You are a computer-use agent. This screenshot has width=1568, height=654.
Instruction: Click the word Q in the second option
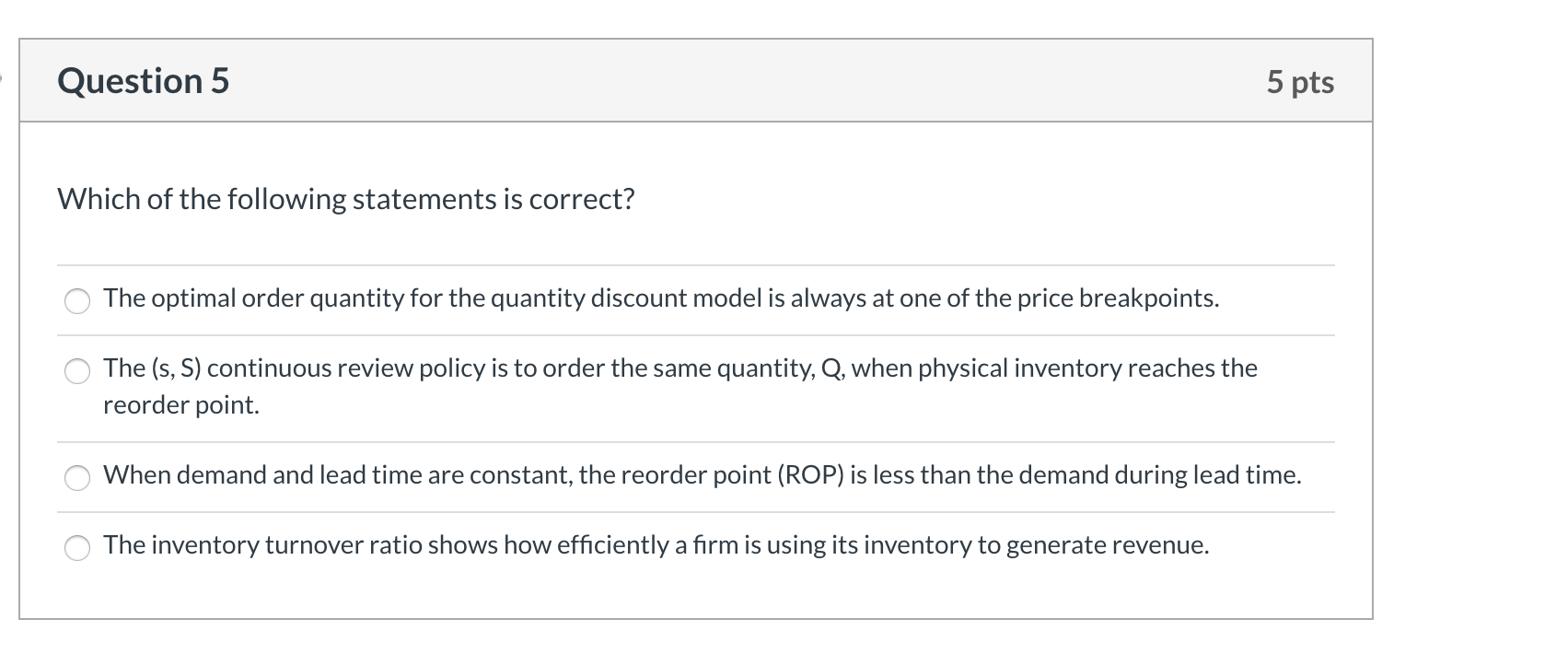pos(831,368)
